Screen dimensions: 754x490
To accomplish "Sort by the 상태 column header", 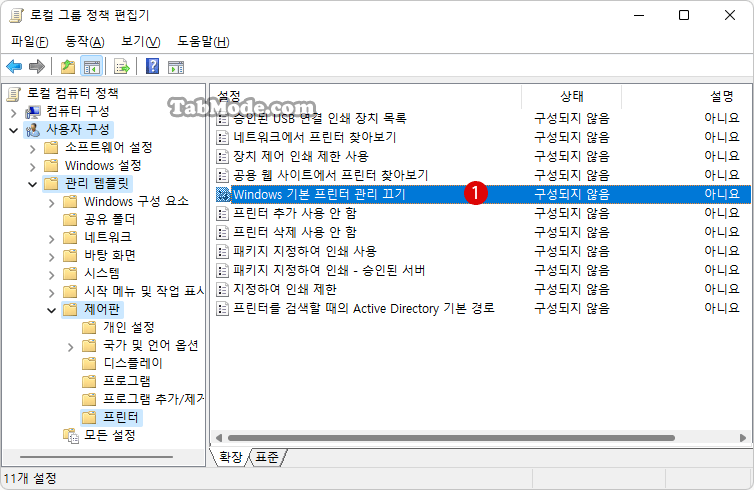I will pos(571,96).
